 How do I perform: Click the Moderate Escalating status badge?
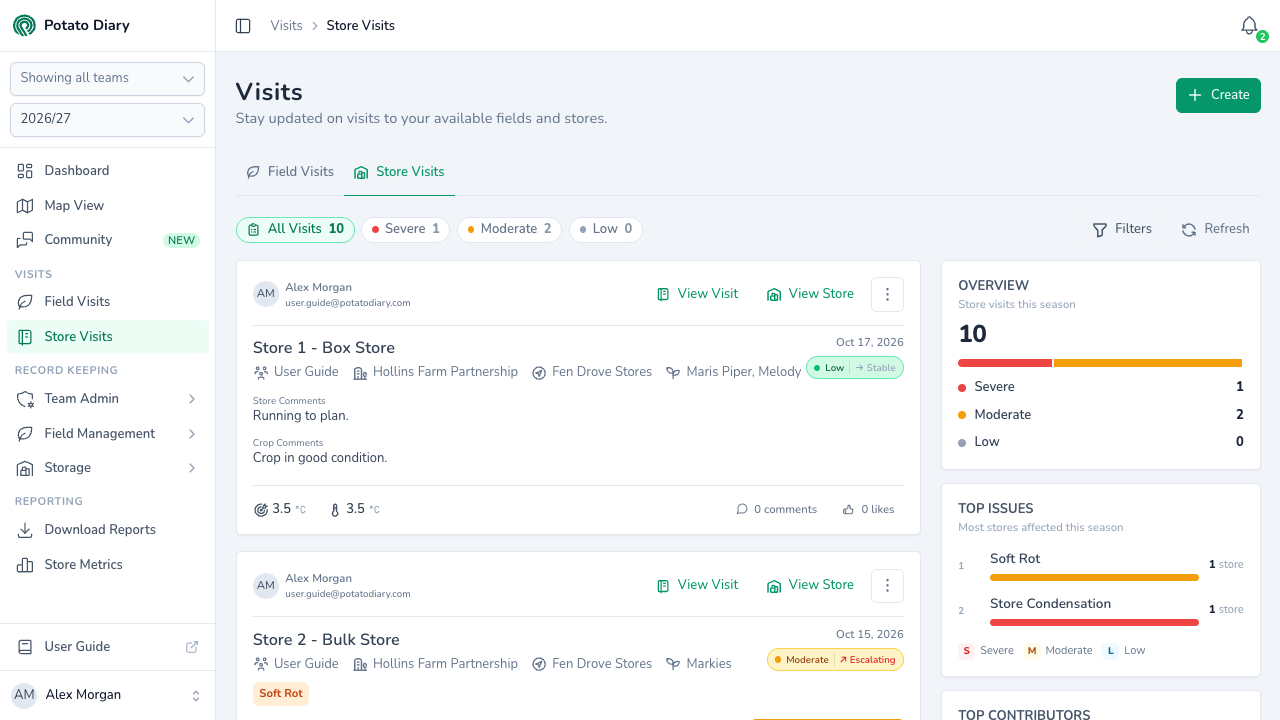click(835, 660)
